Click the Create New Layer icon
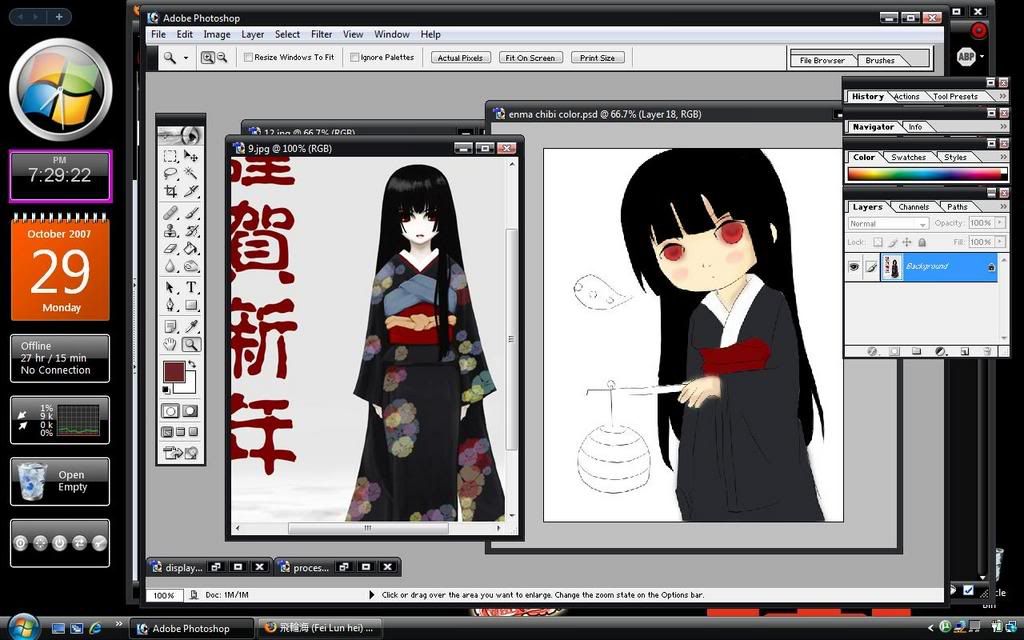 pos(965,351)
